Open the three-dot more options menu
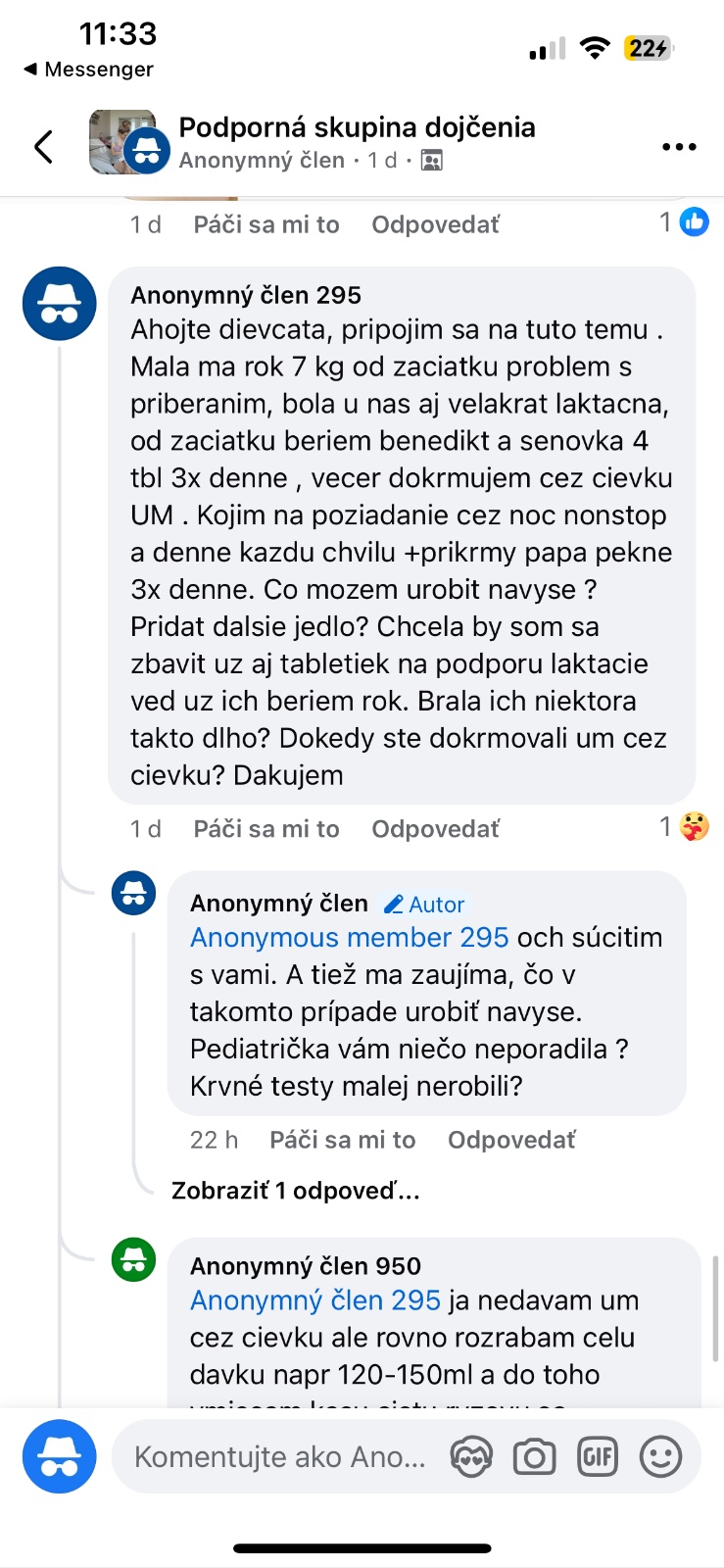 coord(678,147)
